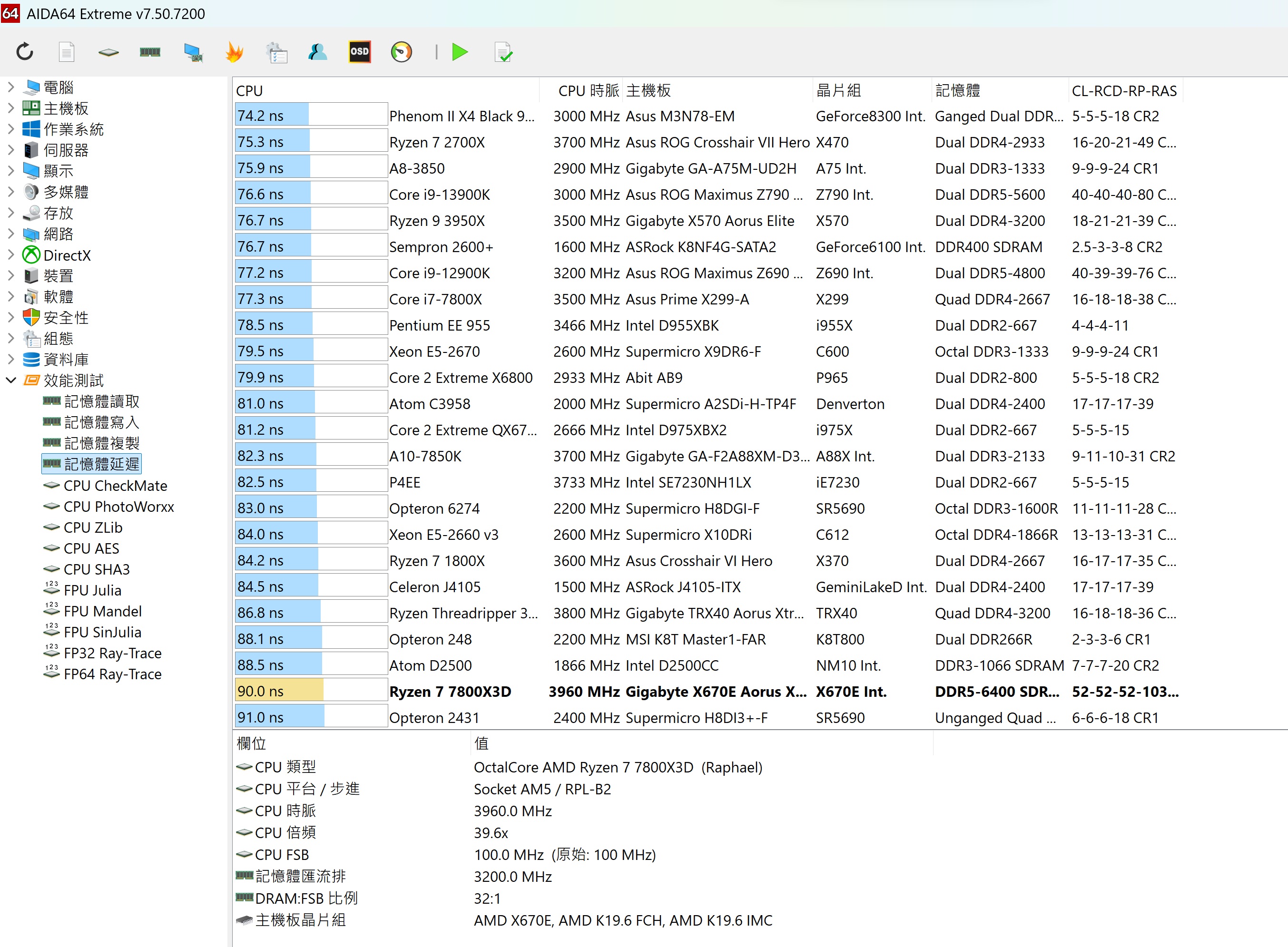Click the 欄位 details column header
The image size is (1288, 947).
[352, 743]
